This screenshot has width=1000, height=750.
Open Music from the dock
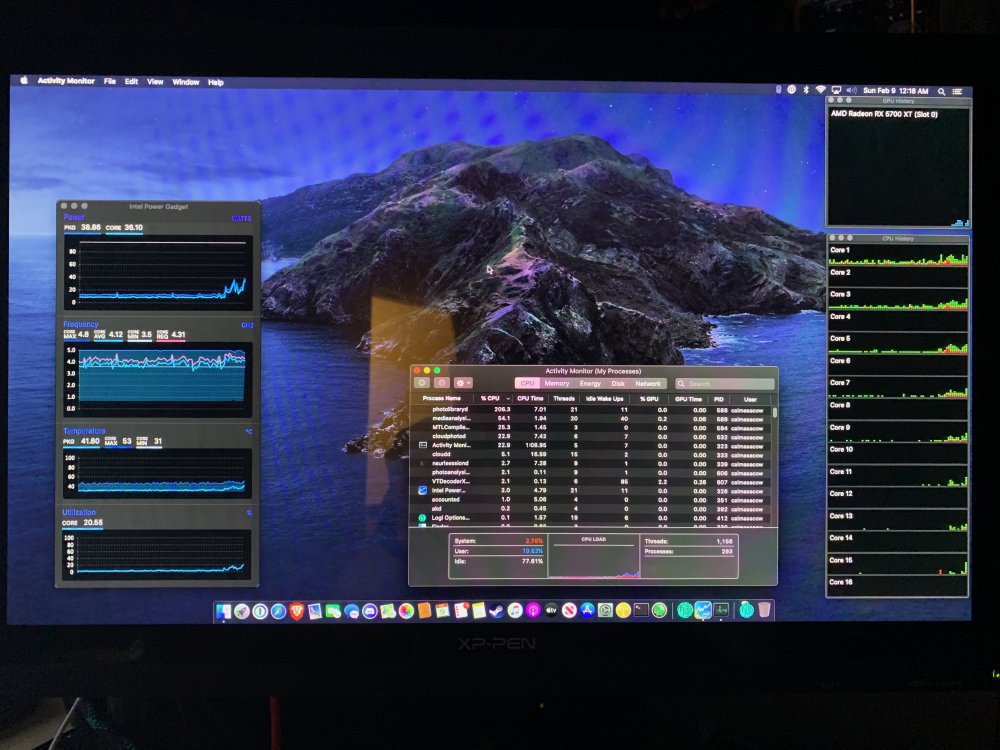click(515, 610)
